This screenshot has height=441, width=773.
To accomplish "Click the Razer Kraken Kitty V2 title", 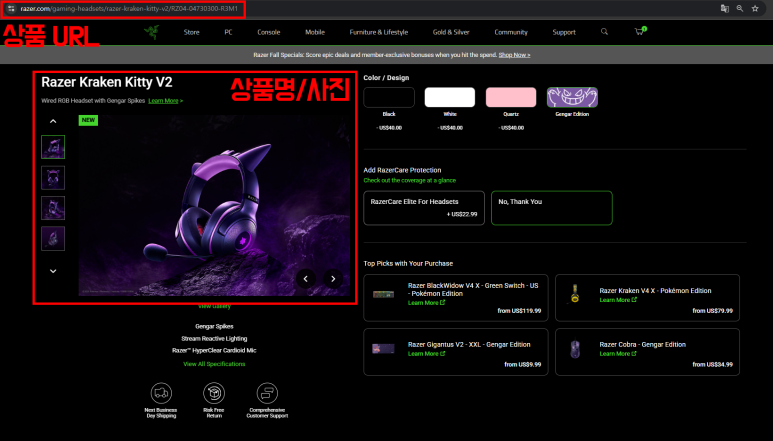I will coord(107,82).
